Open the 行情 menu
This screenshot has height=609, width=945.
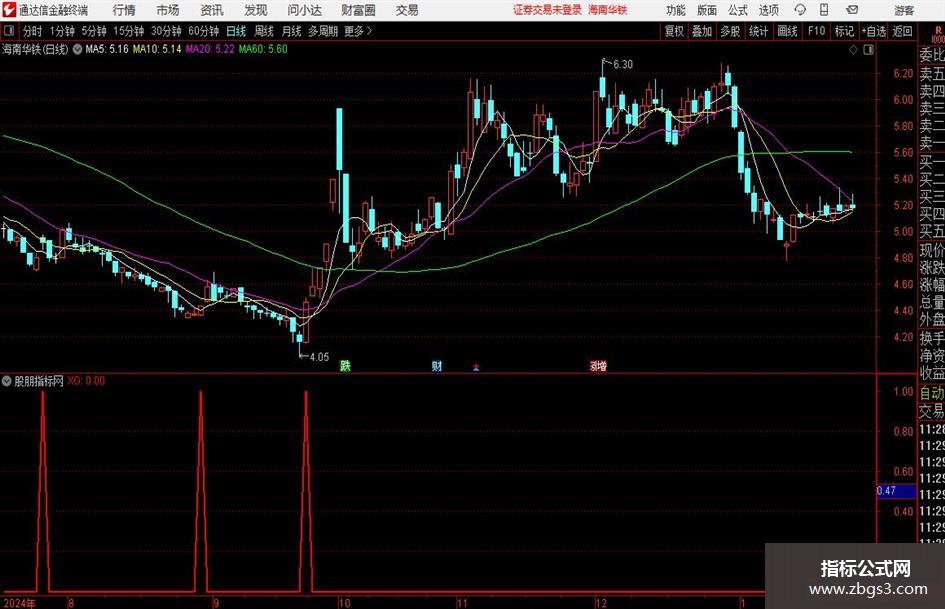coord(124,10)
